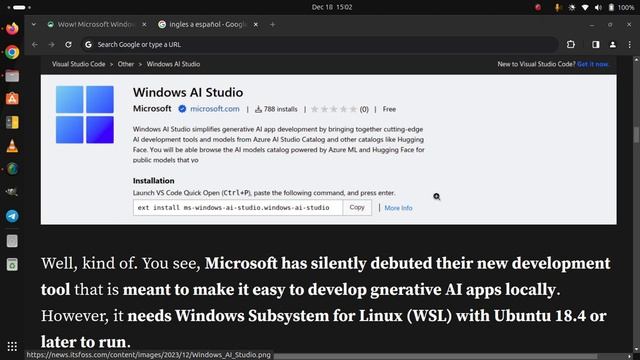Click the Activities workspace indicator
The image size is (640, 360).
click(x=19, y=7)
